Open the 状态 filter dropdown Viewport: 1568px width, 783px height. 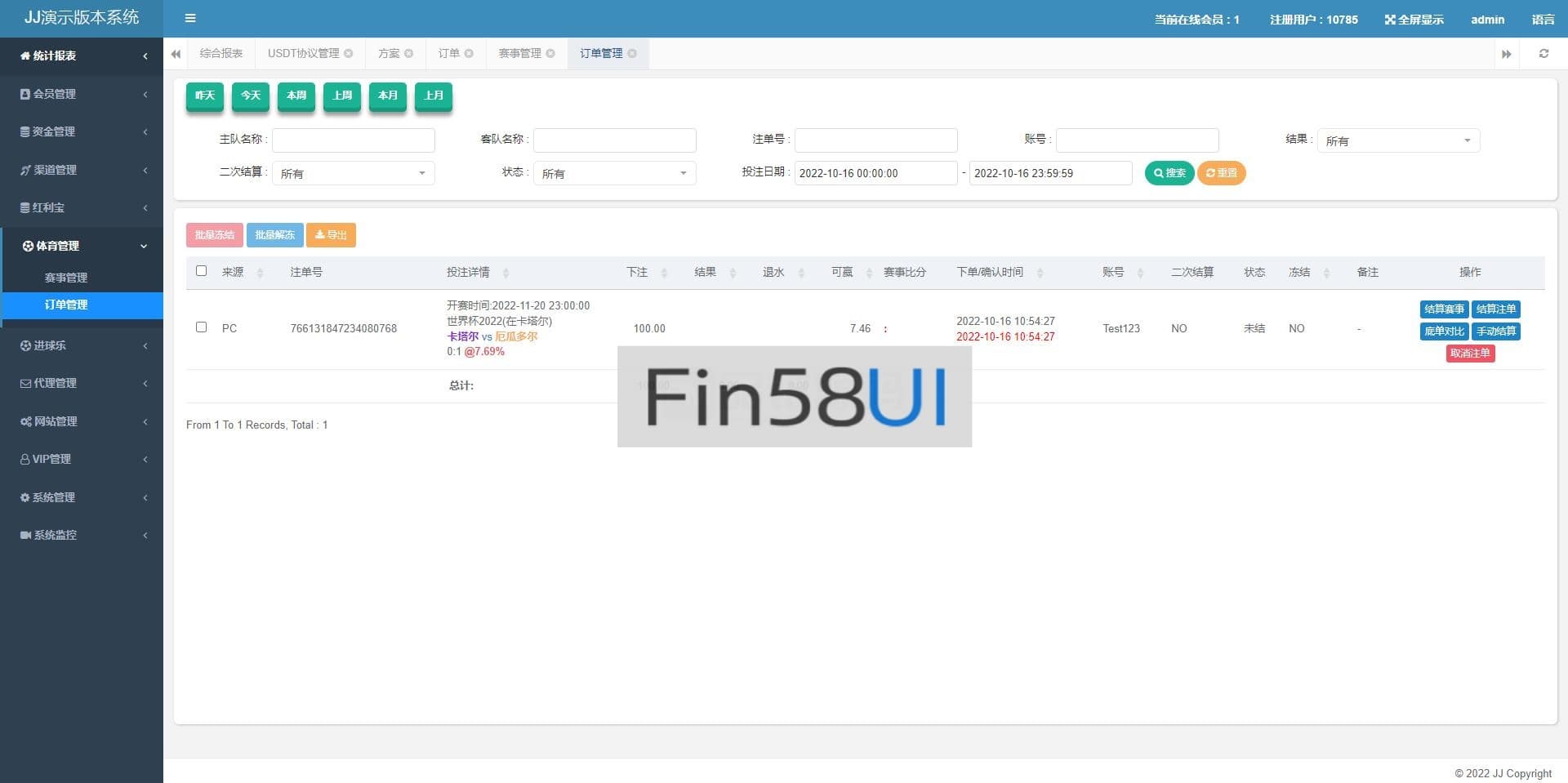click(x=614, y=173)
